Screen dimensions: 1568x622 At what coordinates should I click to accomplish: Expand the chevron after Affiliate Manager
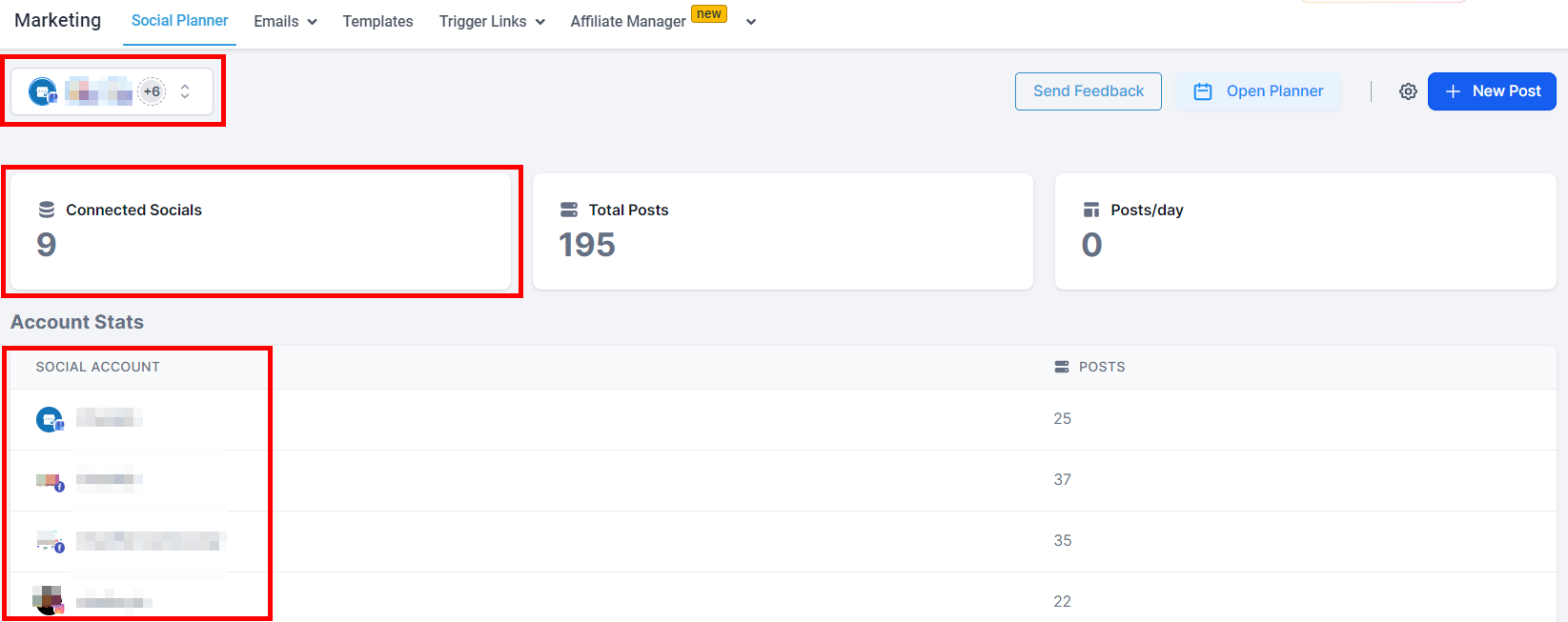(x=751, y=22)
